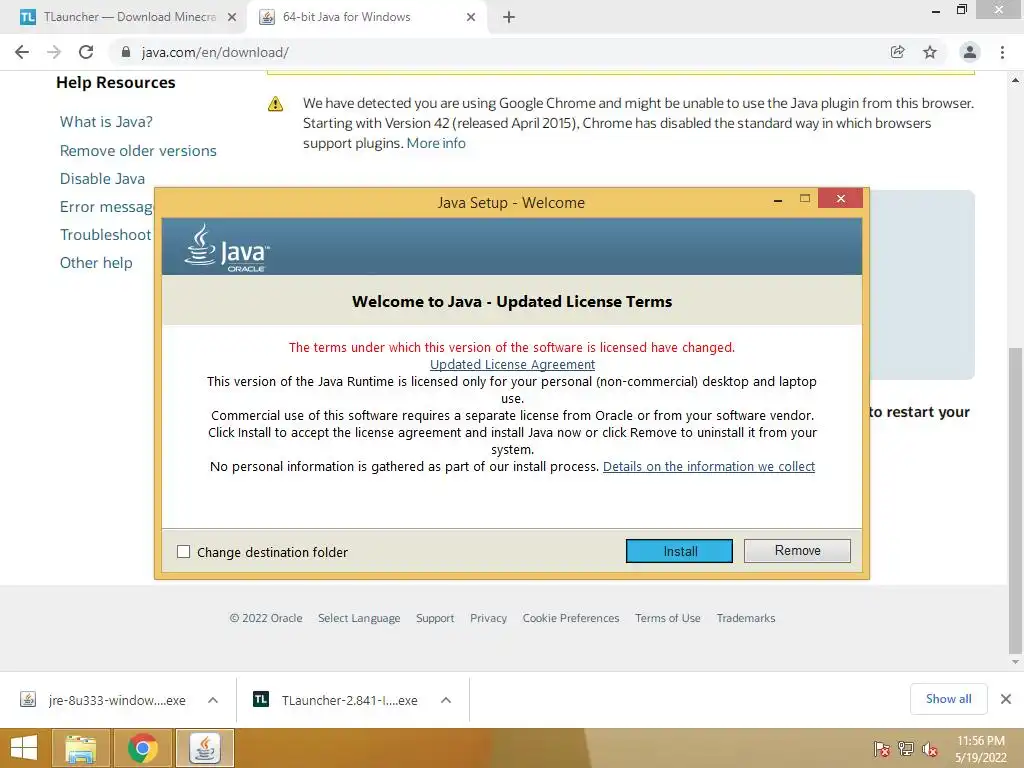
Task: Close the 64-bit Java for Windows tab
Action: (471, 17)
